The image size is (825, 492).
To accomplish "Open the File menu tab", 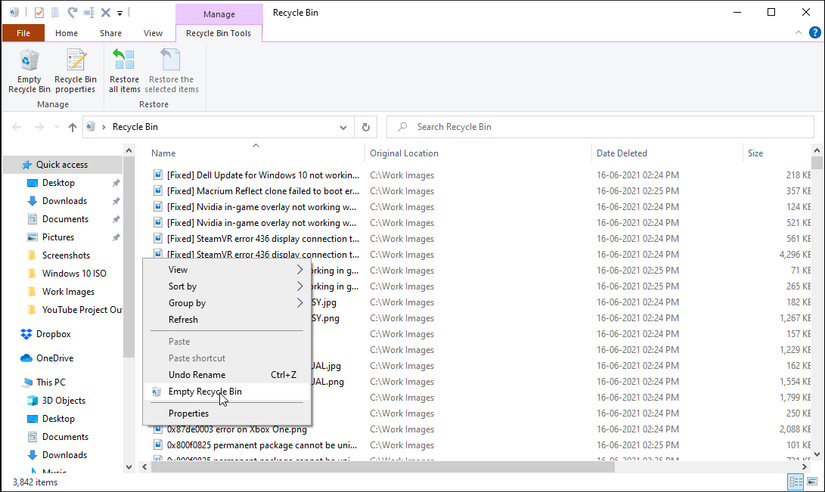I will coord(23,33).
